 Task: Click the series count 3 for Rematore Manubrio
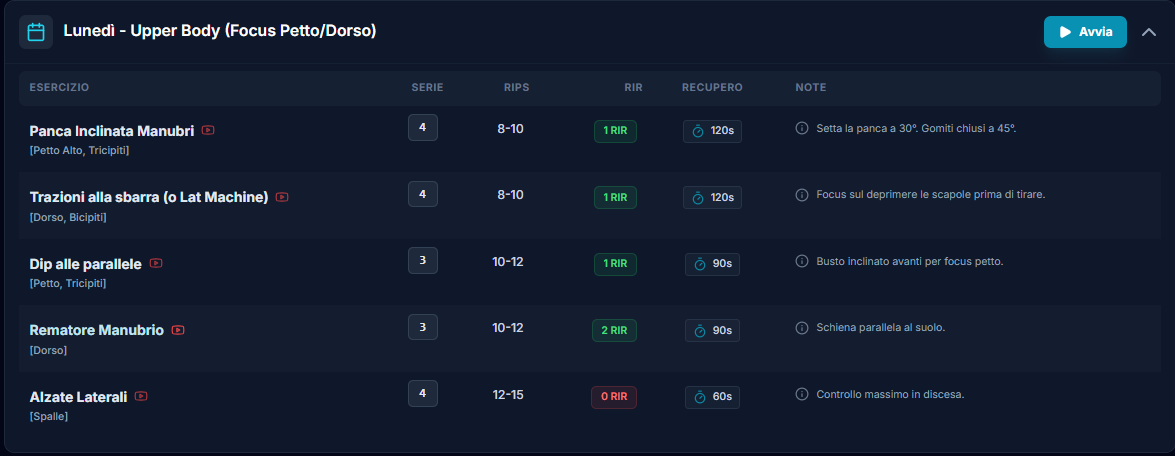(x=423, y=327)
